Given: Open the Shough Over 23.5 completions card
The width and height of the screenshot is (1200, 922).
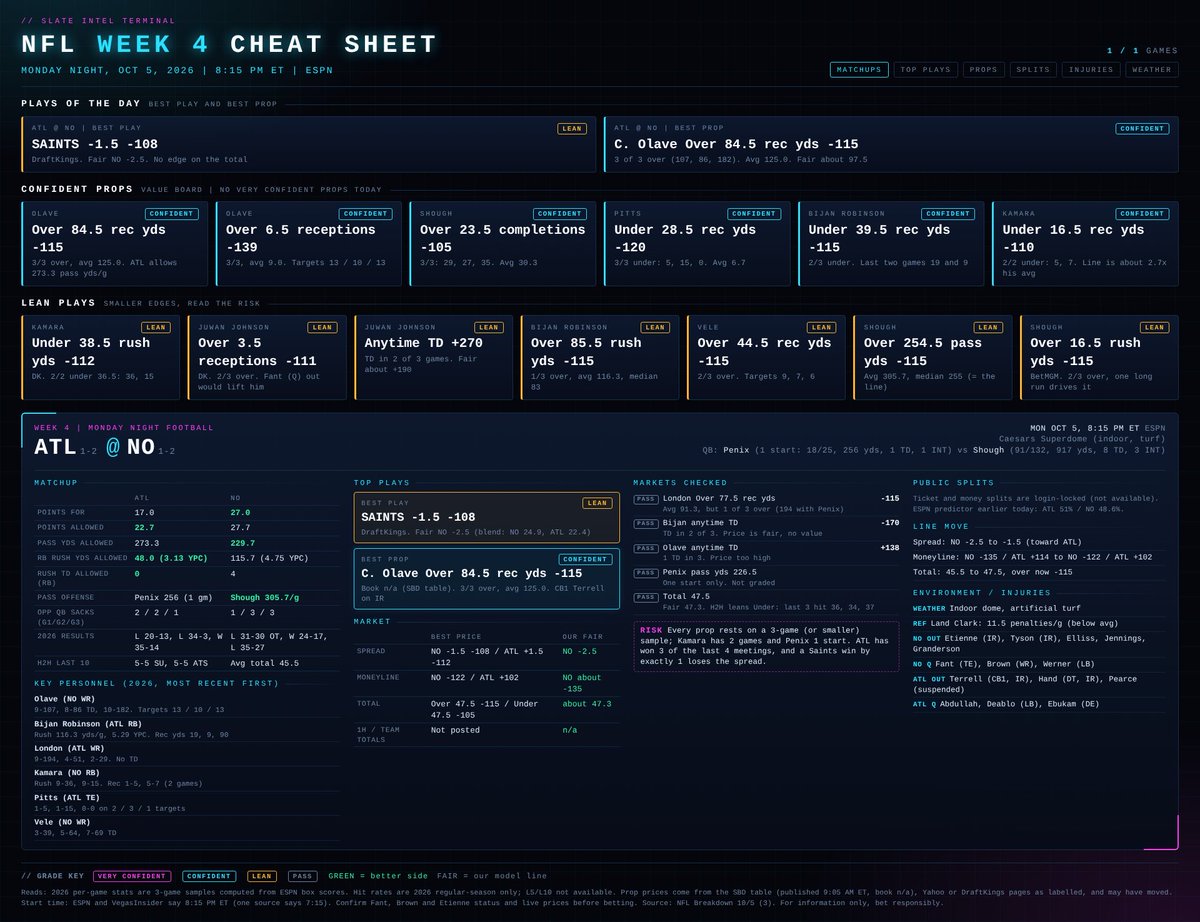Looking at the screenshot, I should pyautogui.click(x=502, y=244).
